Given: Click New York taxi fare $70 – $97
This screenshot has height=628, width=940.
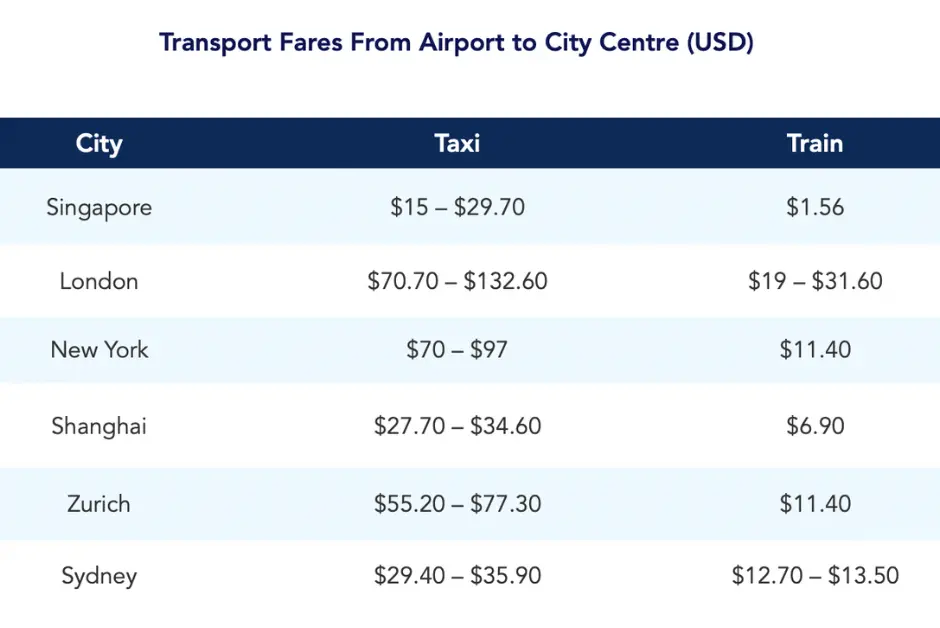Looking at the screenshot, I should [457, 350].
